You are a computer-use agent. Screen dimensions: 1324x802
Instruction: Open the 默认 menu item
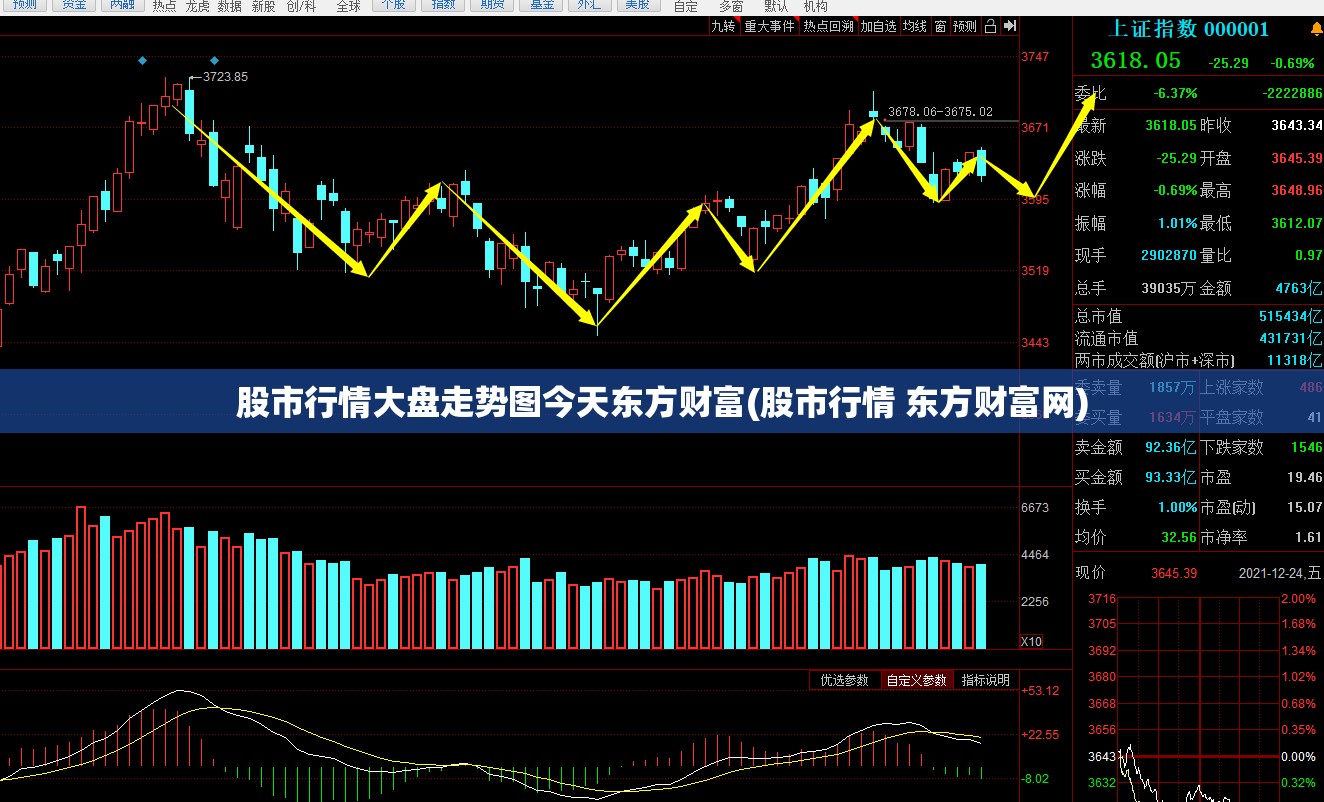776,6
